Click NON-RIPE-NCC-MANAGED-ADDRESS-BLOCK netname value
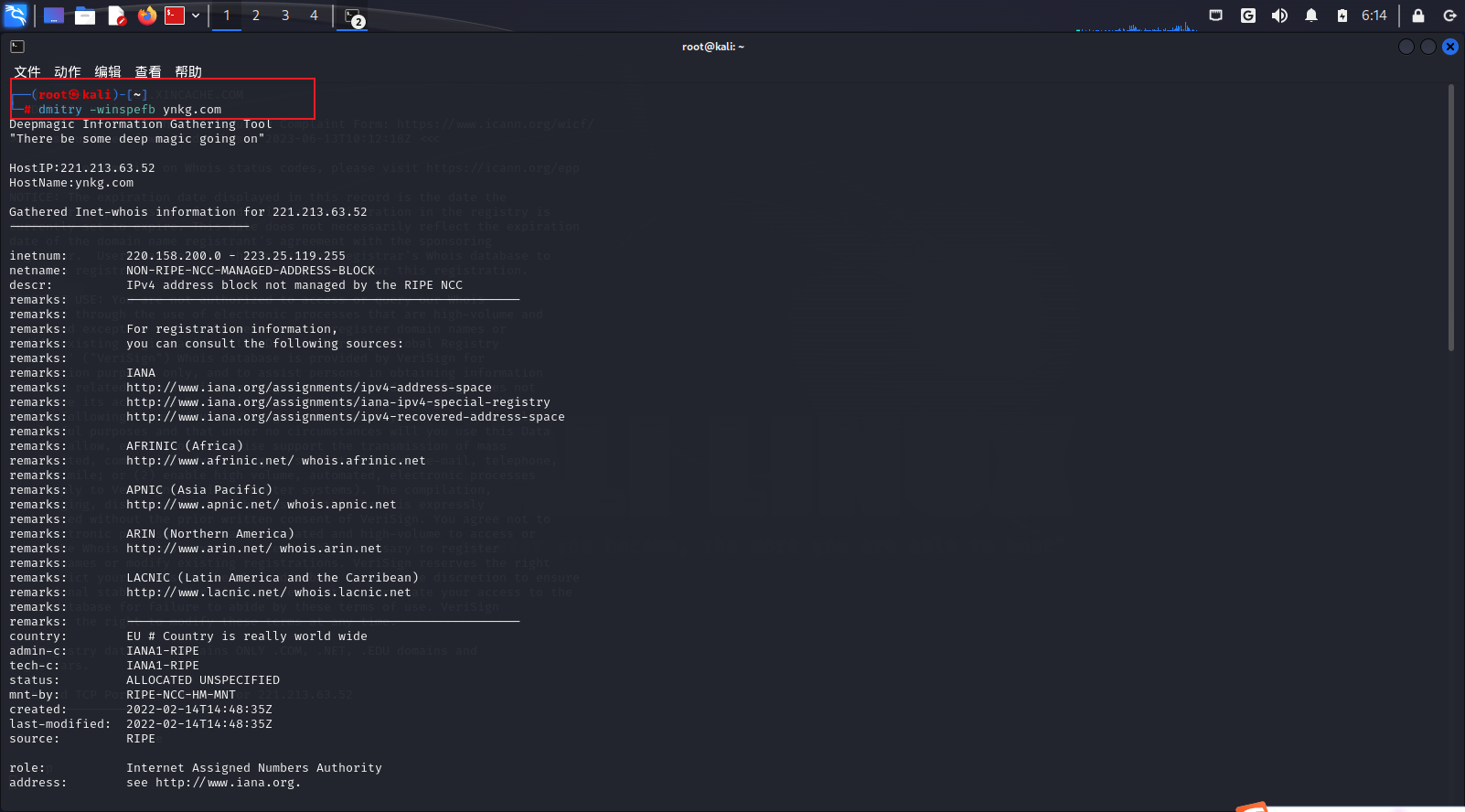 click(251, 271)
